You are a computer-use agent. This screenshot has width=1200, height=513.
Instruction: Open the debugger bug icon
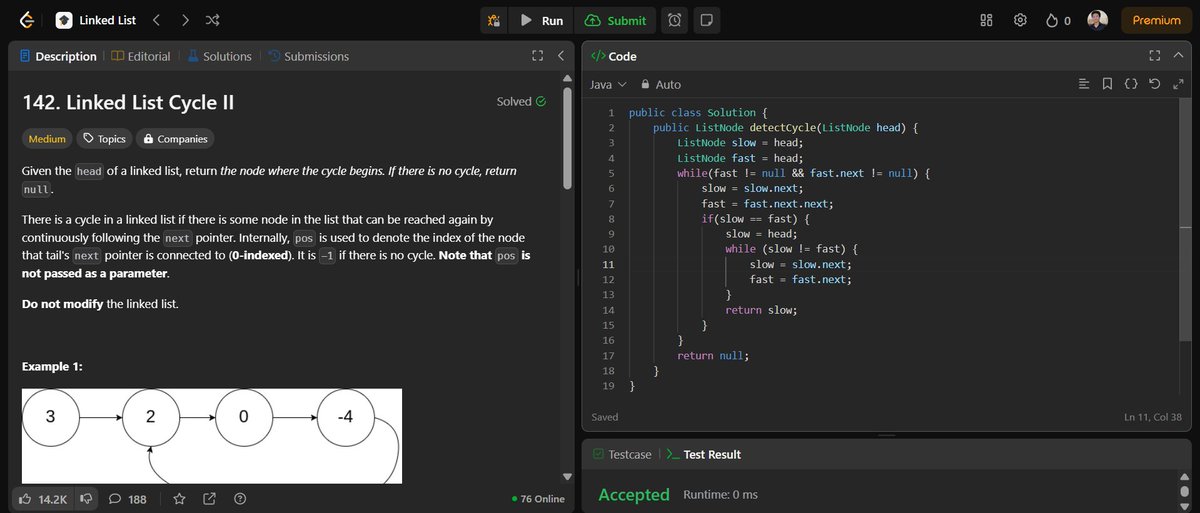493,20
